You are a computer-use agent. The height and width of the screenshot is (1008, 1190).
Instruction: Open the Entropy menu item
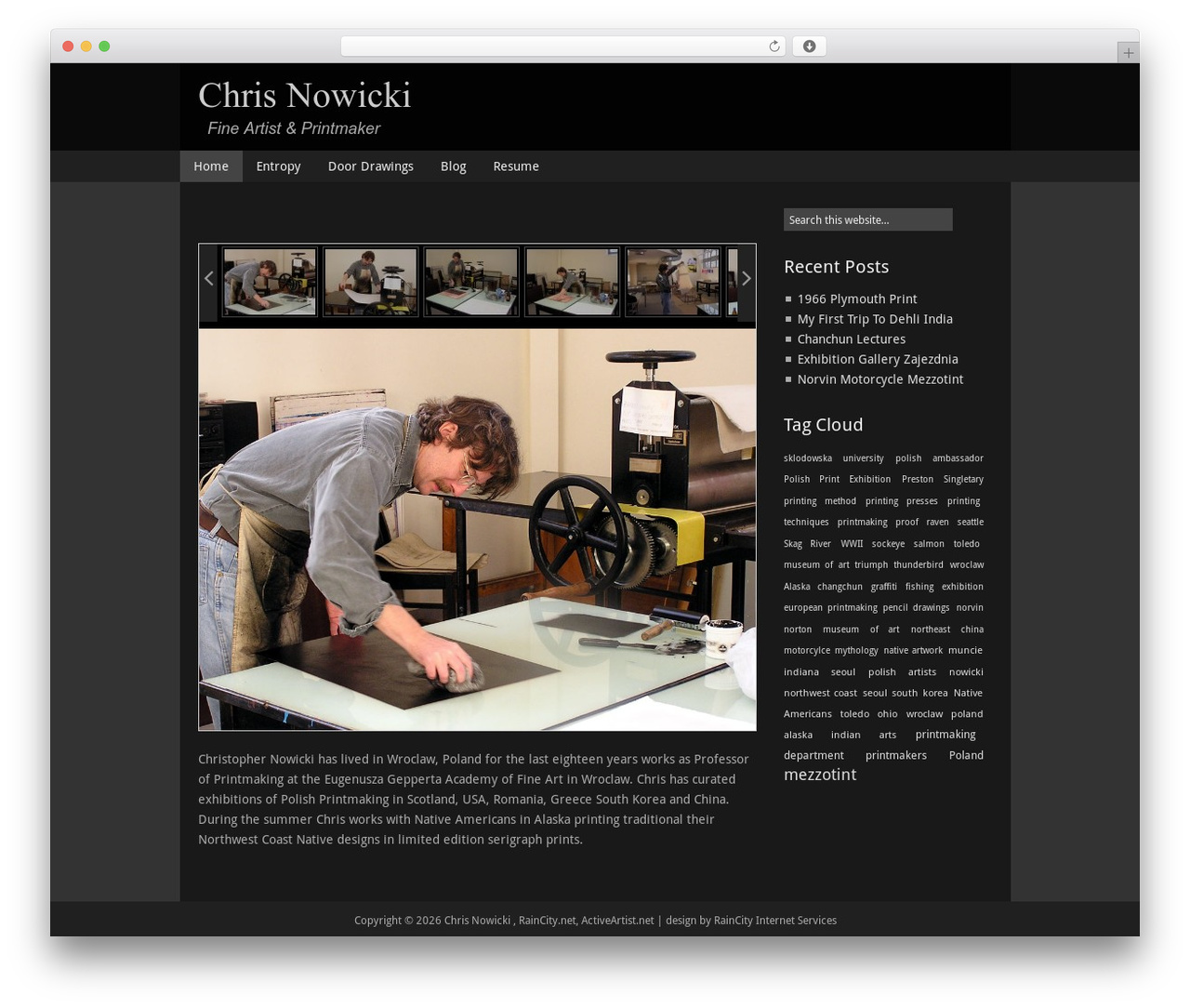pyautogui.click(x=279, y=166)
